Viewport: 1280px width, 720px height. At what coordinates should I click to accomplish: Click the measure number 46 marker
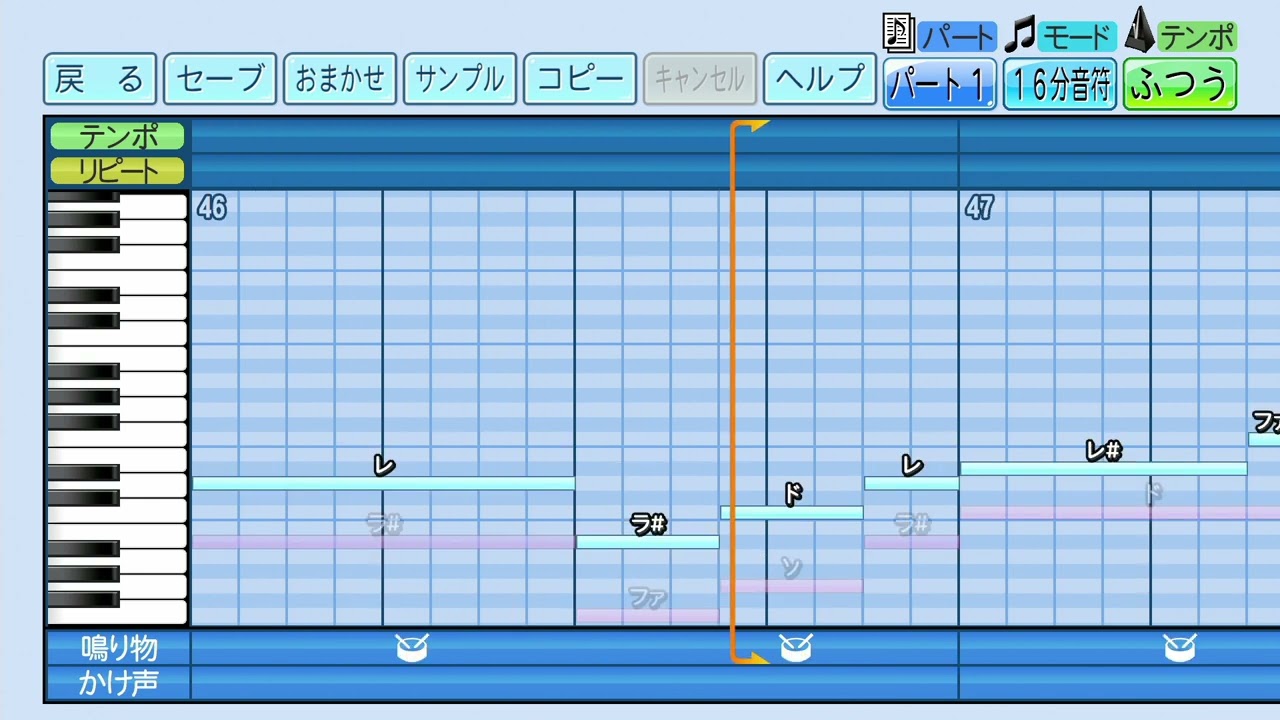[212, 208]
